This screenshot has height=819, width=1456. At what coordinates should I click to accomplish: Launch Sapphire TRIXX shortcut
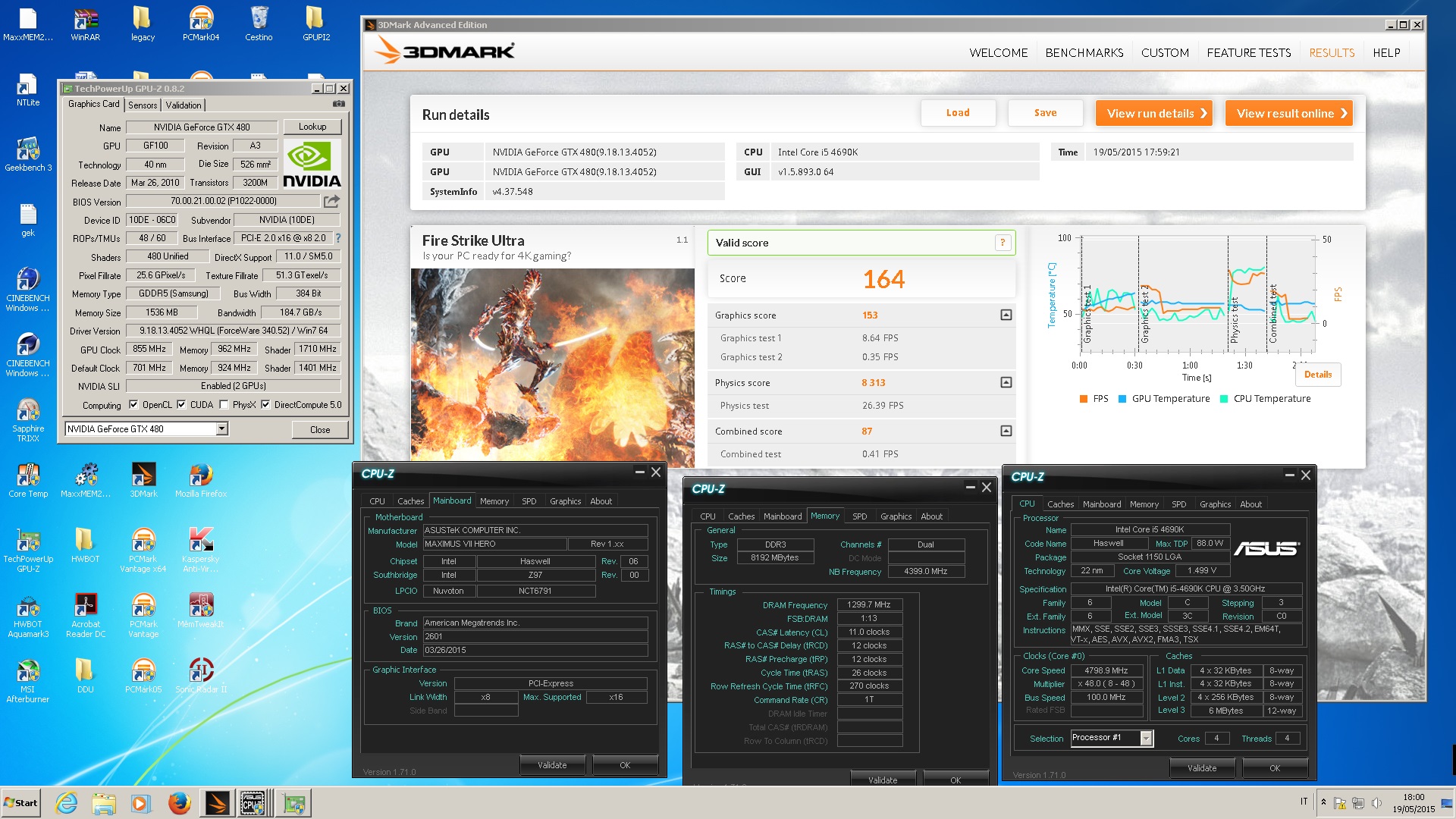28,421
